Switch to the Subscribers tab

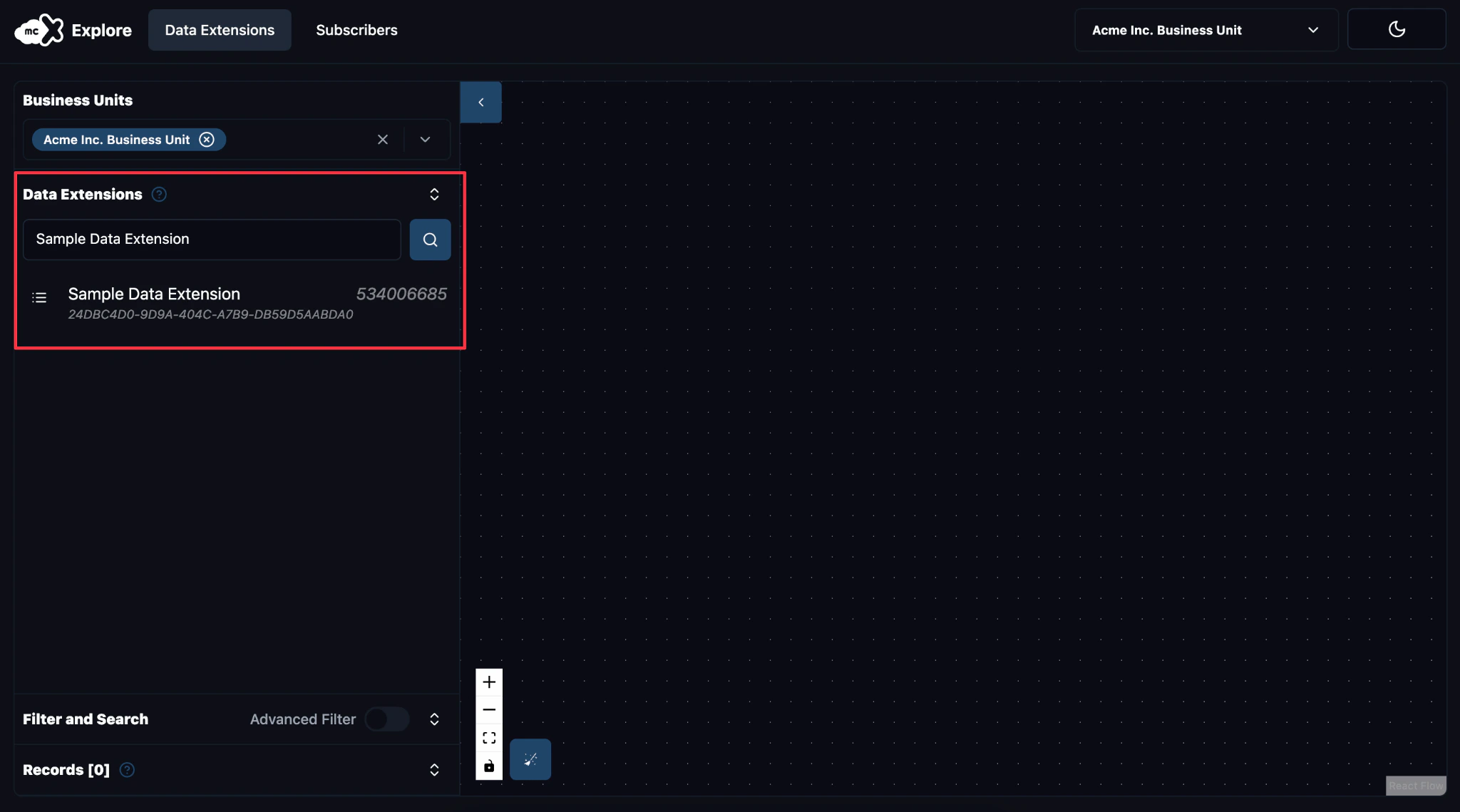[356, 30]
